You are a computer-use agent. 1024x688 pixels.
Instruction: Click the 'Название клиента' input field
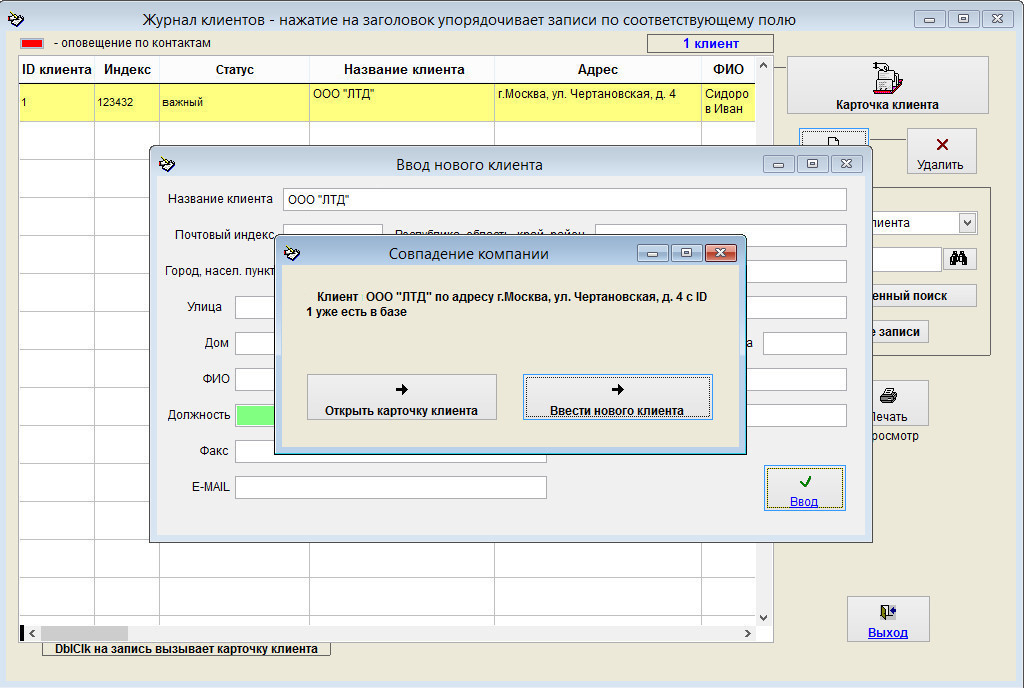(x=564, y=199)
